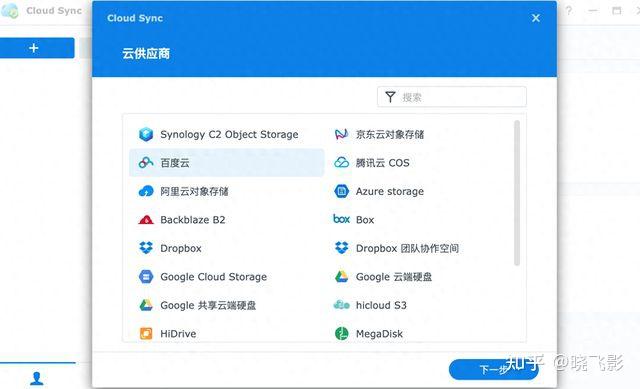
Task: Select 腾讯云 COS provider label
Action: pos(382,163)
